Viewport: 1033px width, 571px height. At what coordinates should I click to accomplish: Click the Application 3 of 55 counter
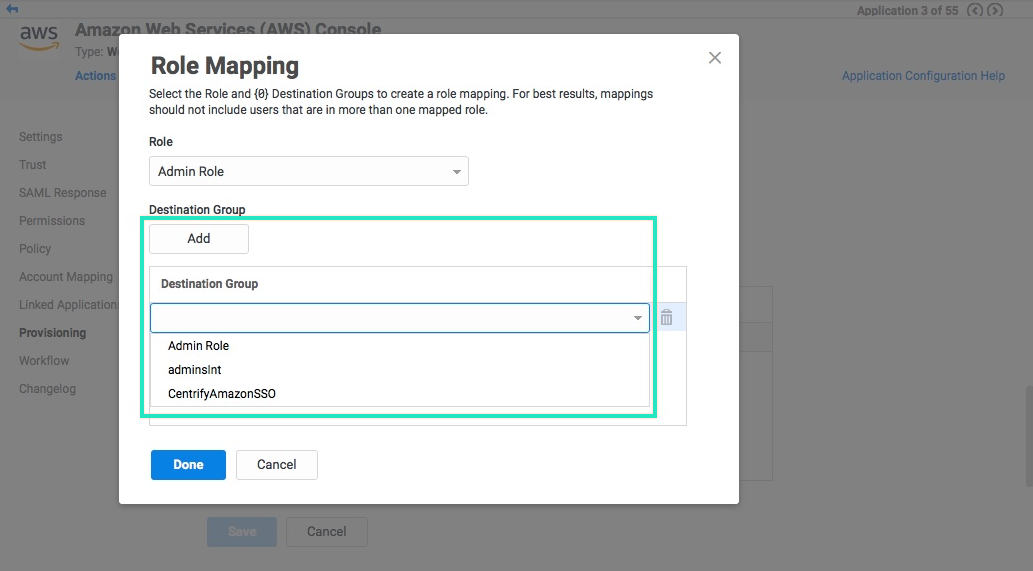pyautogui.click(x=908, y=11)
